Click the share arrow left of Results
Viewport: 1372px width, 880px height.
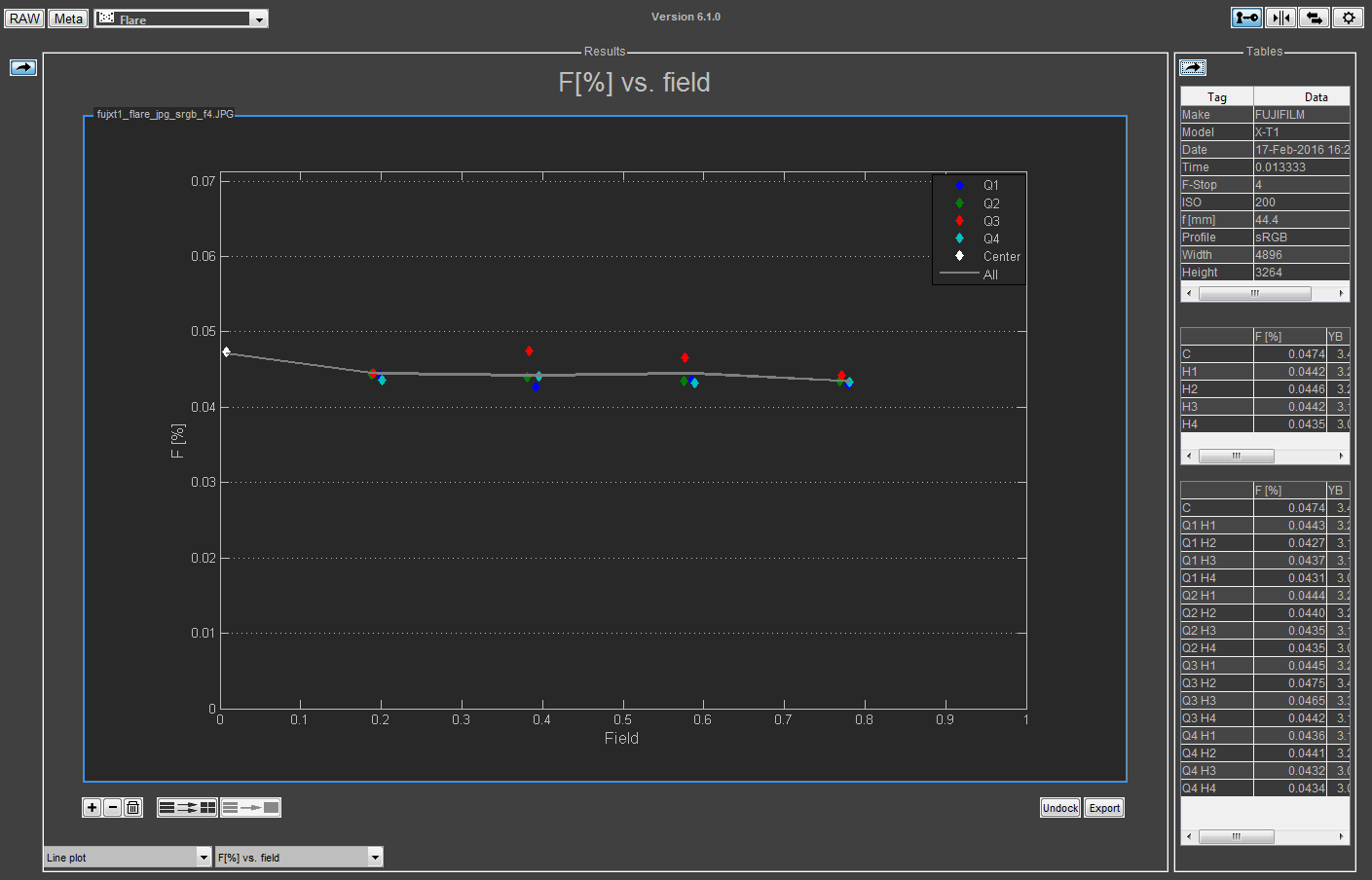tap(23, 67)
